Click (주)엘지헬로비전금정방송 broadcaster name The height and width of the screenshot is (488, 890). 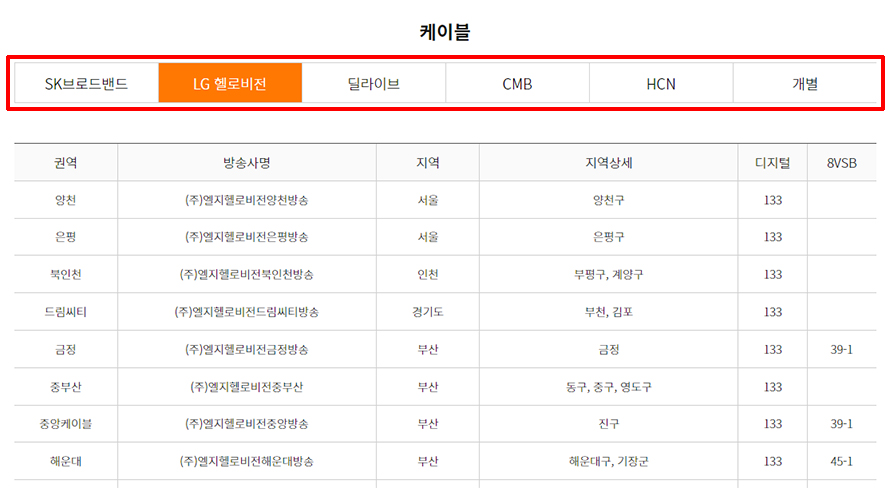tap(246, 349)
